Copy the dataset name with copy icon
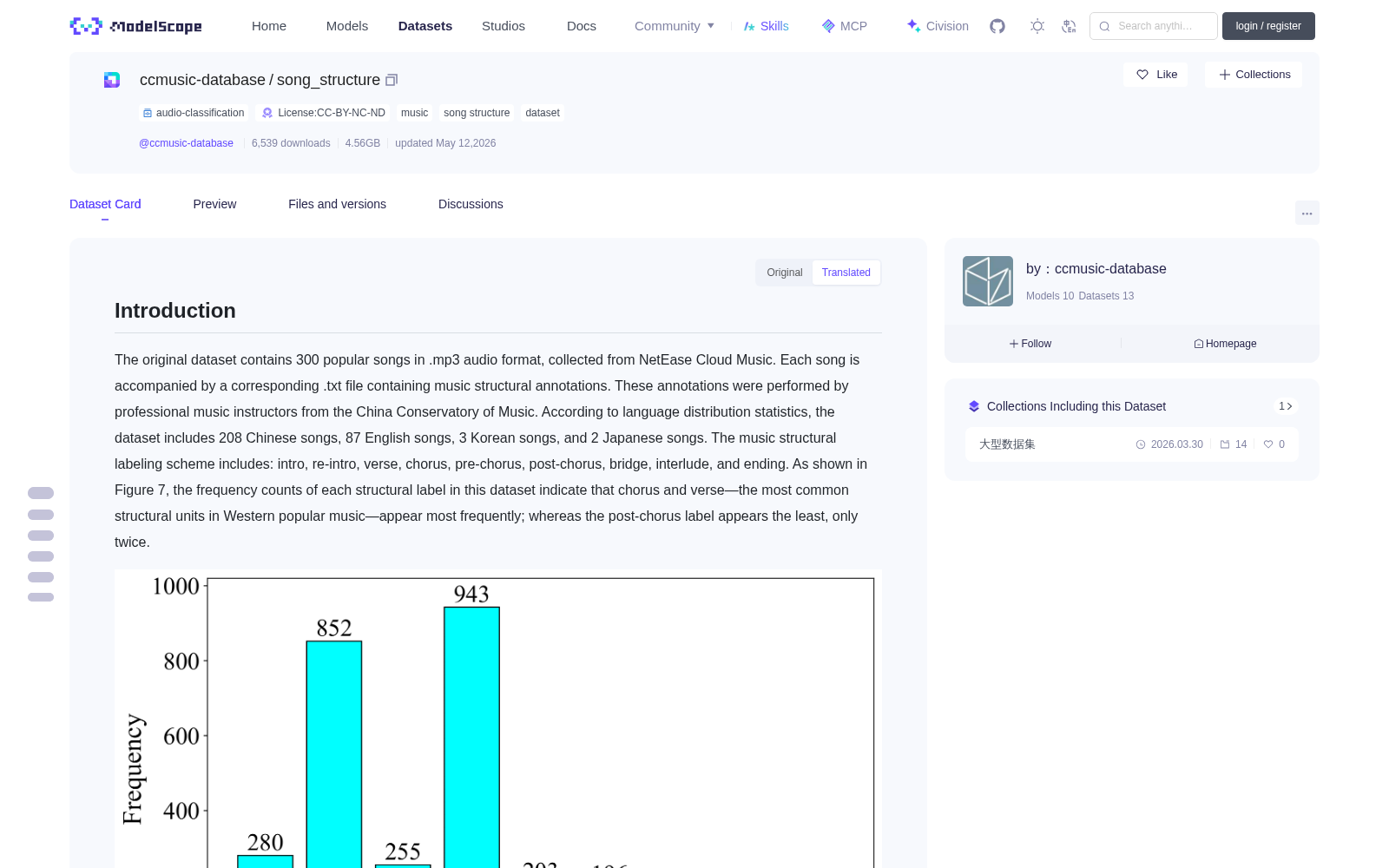1389x868 pixels. click(x=392, y=80)
